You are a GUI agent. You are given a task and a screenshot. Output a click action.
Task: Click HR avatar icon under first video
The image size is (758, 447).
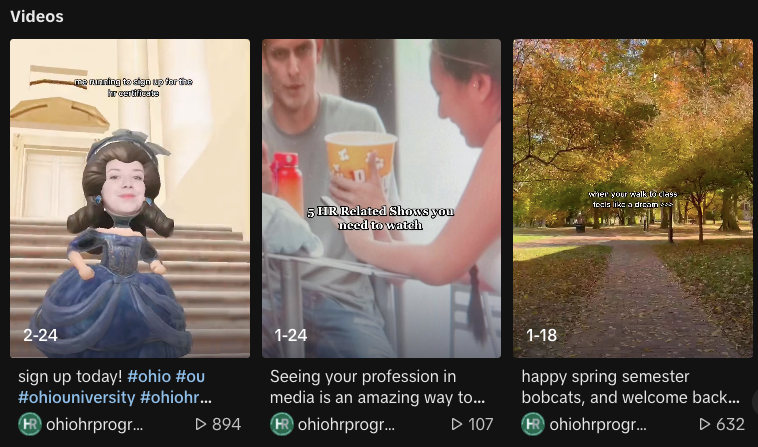[x=30, y=424]
